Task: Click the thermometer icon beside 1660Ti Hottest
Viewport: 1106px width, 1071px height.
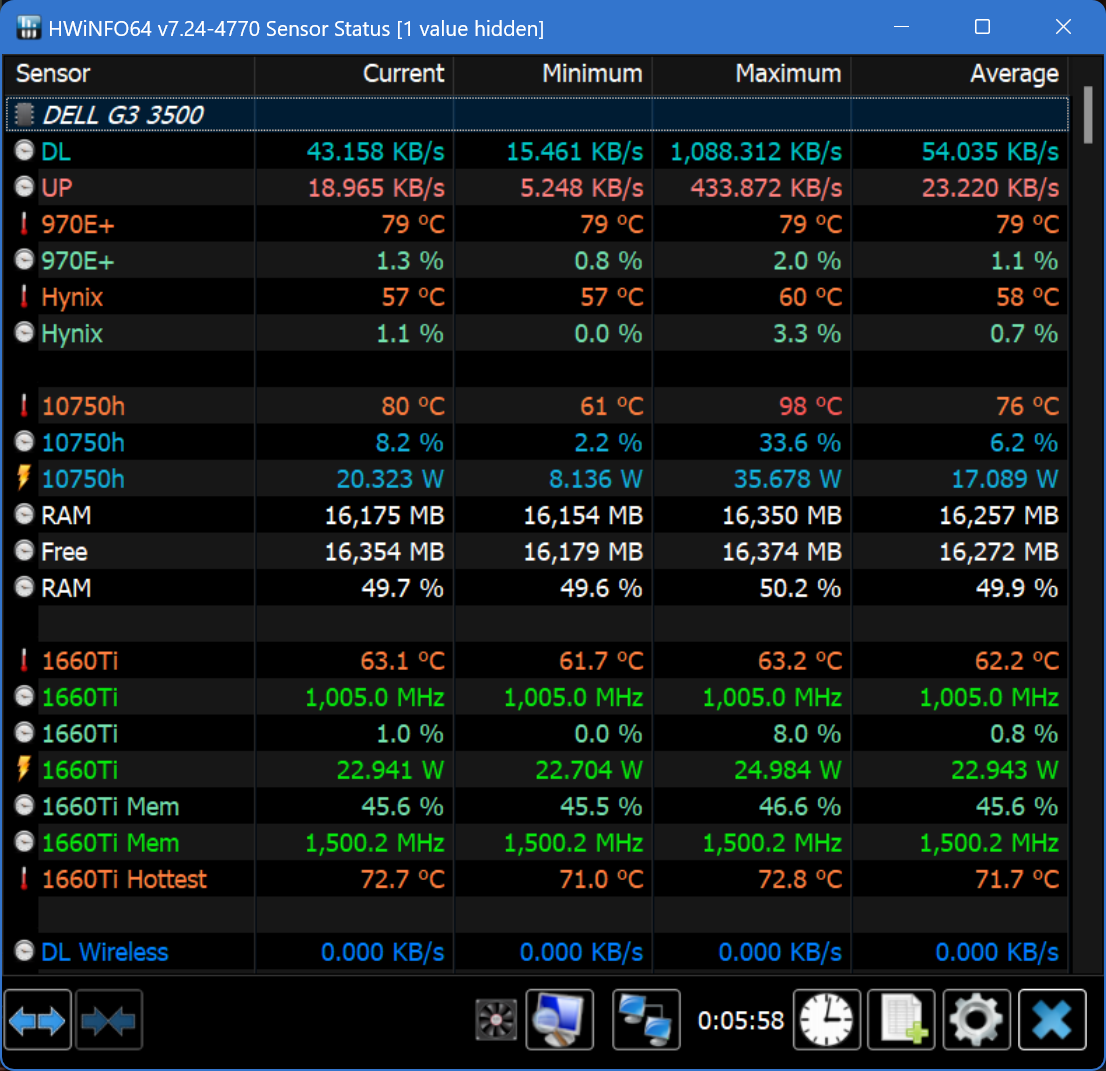Action: click(x=24, y=878)
